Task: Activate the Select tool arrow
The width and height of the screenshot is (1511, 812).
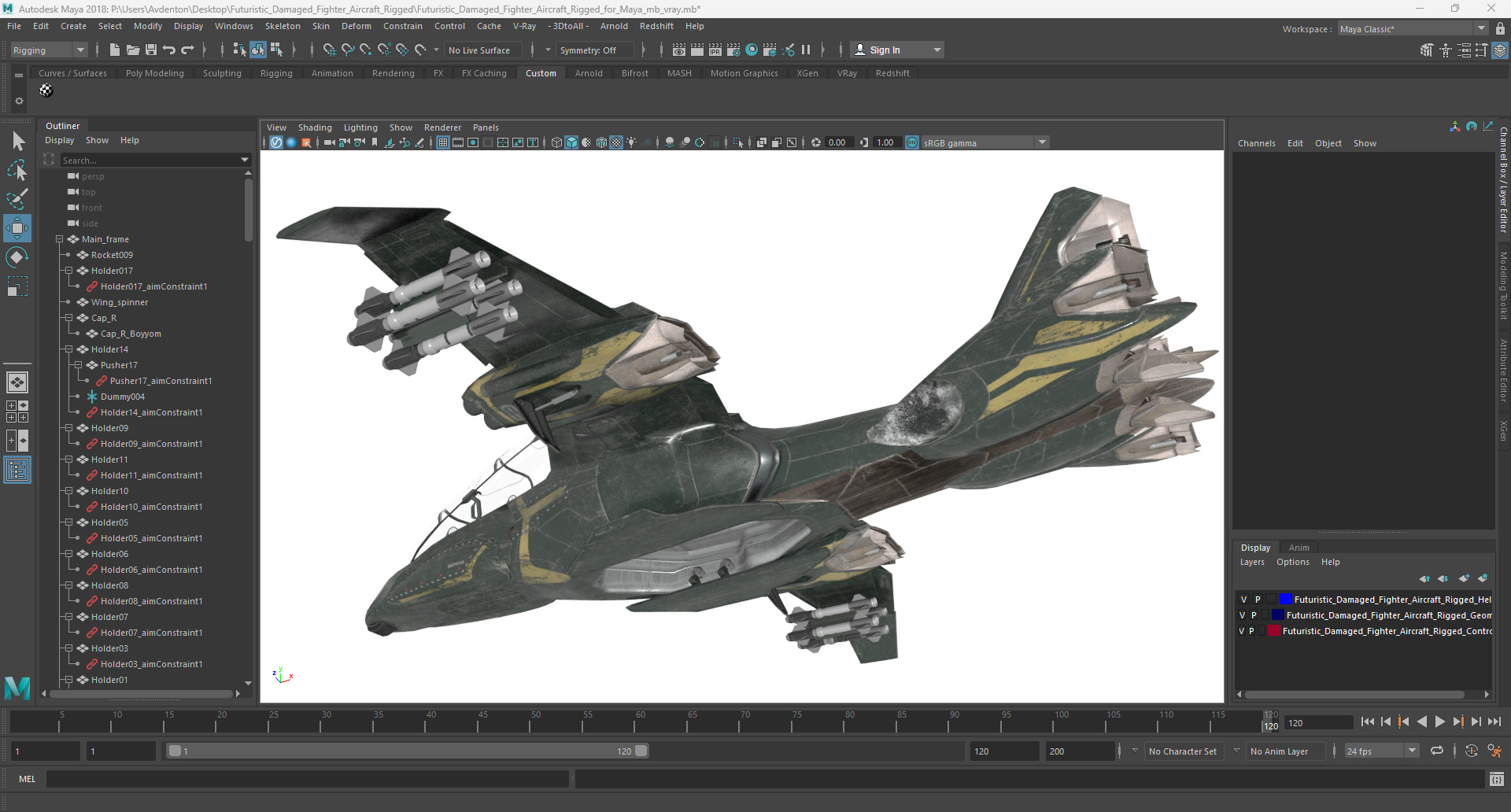Action: 17,142
